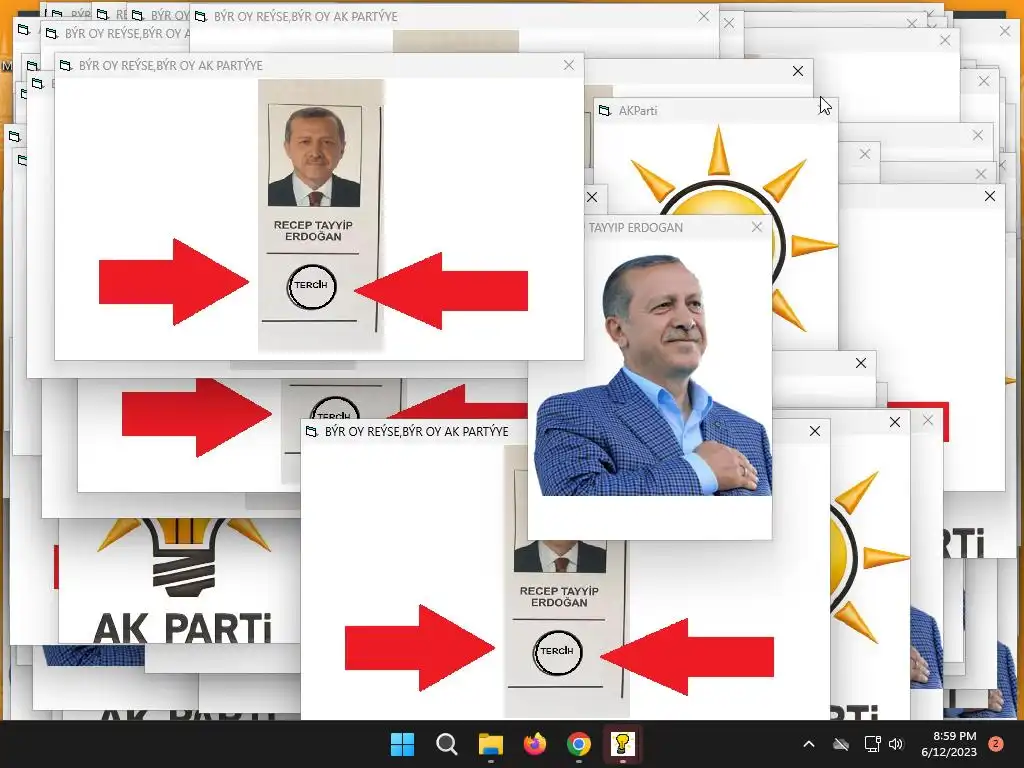Open the volume speaker tray icon
Screen dimensions: 1024x768
896,744
